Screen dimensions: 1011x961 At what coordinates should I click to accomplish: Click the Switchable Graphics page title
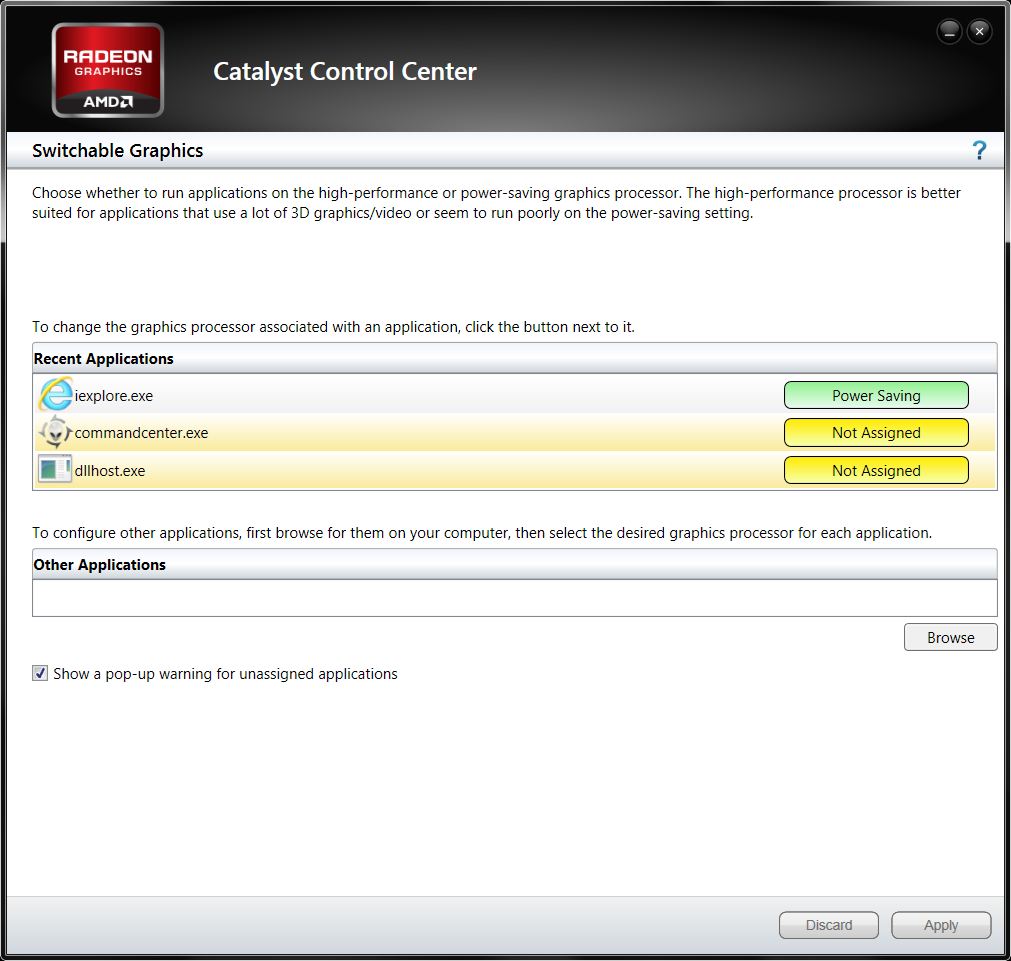coord(117,150)
